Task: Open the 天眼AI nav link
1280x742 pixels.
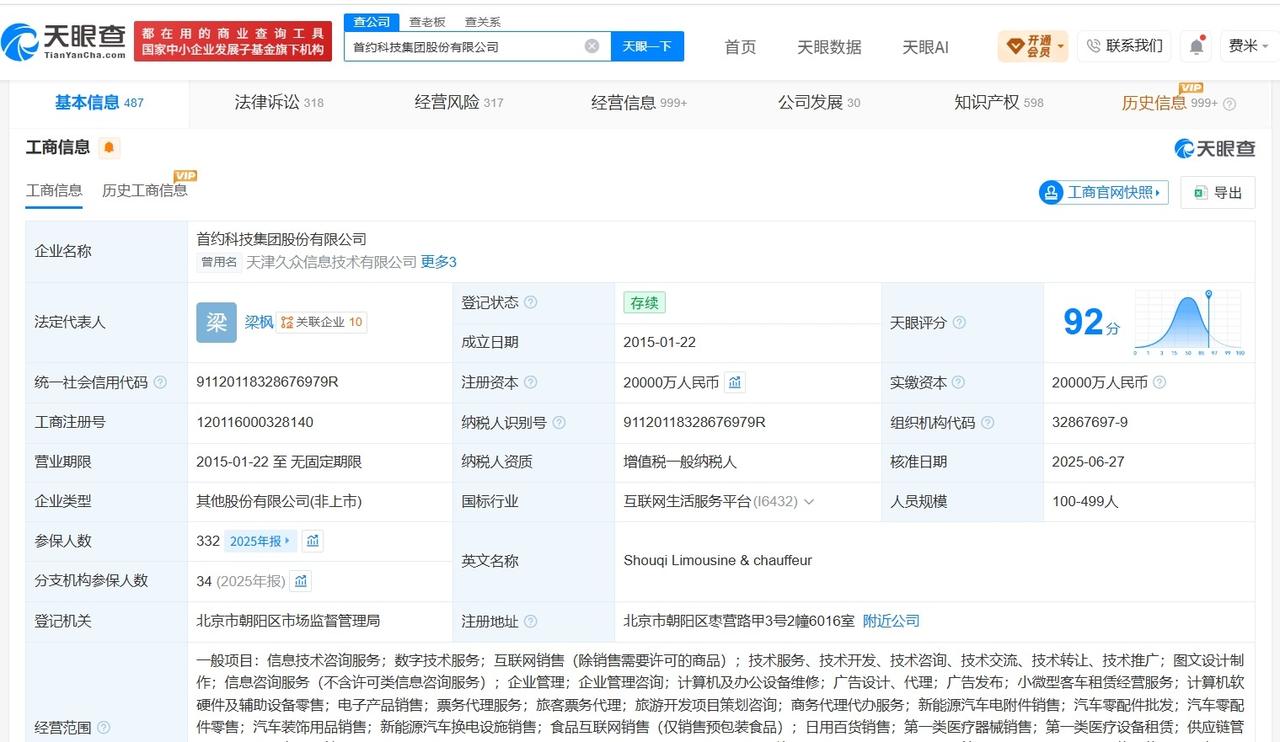Action: (925, 47)
